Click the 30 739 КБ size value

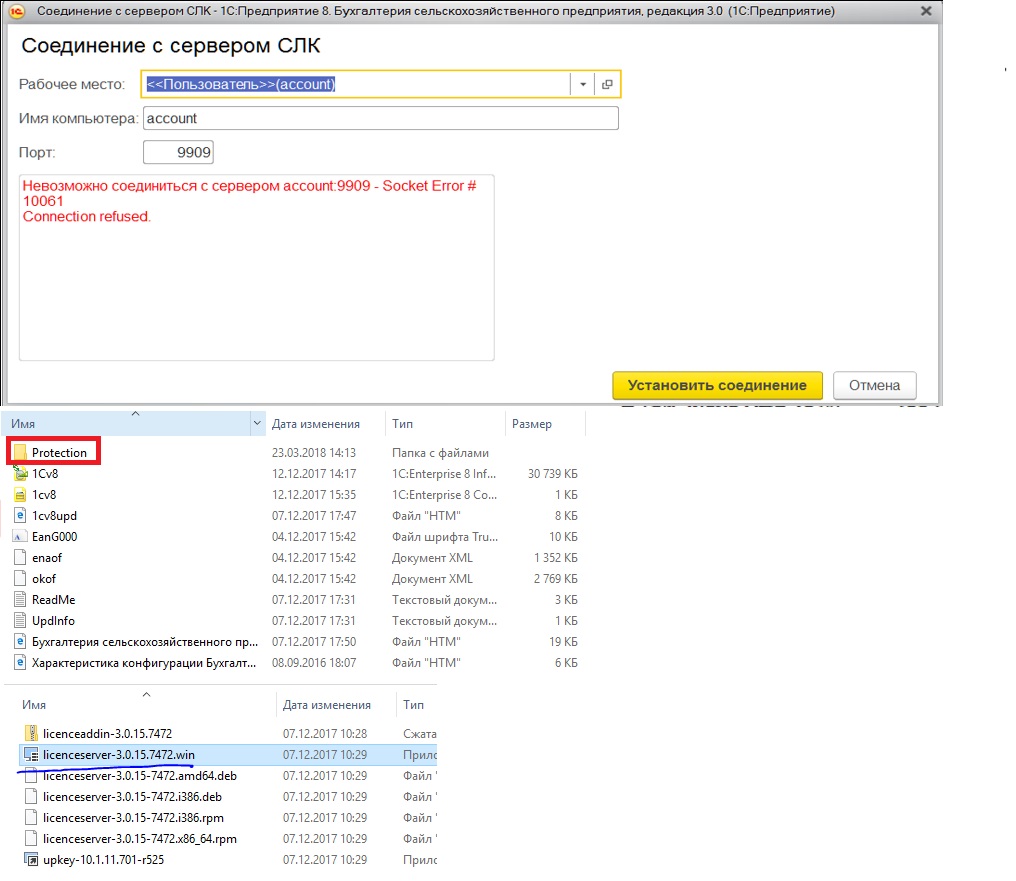pyautogui.click(x=552, y=474)
